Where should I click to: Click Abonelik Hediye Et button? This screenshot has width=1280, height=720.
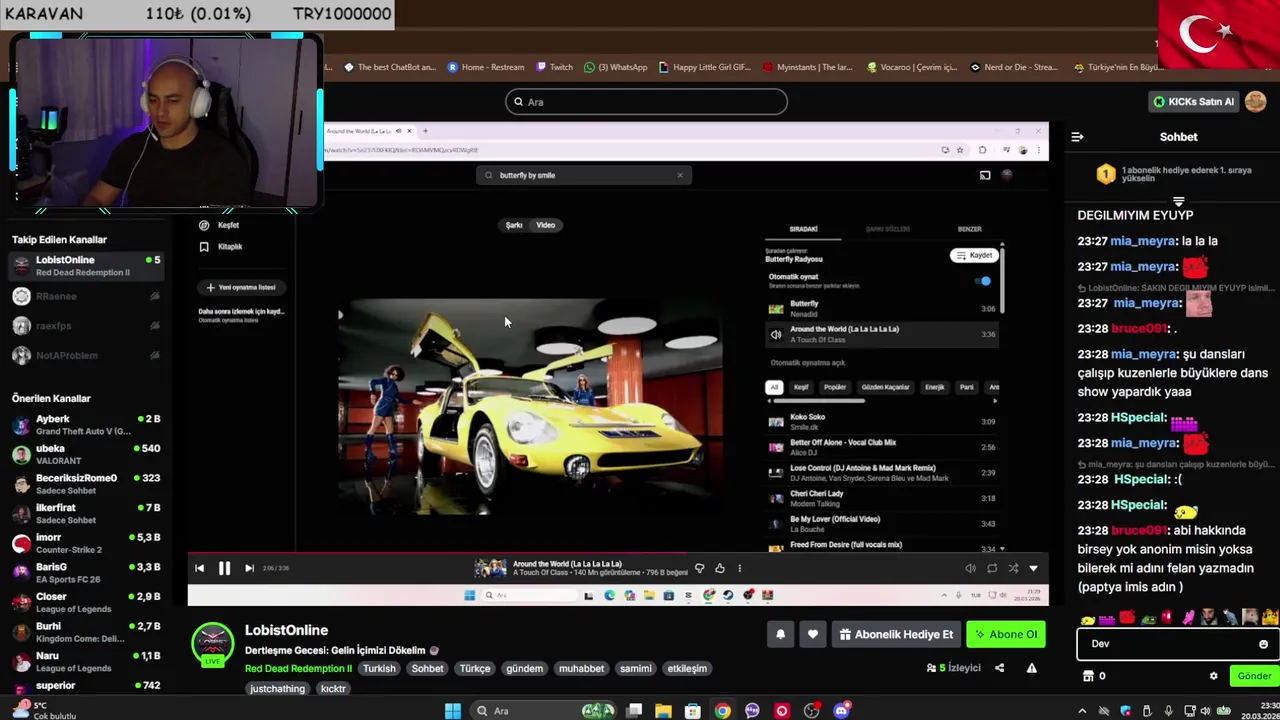click(x=896, y=634)
